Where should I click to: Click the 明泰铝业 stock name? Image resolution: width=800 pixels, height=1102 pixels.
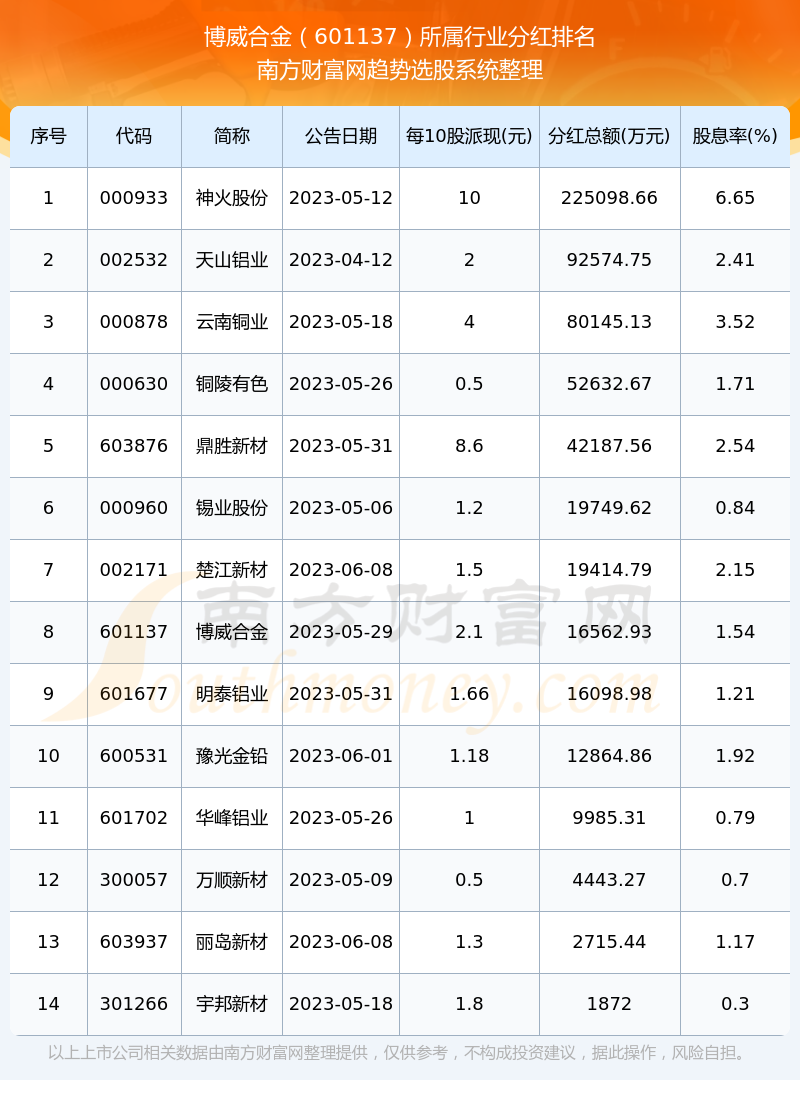click(x=232, y=694)
